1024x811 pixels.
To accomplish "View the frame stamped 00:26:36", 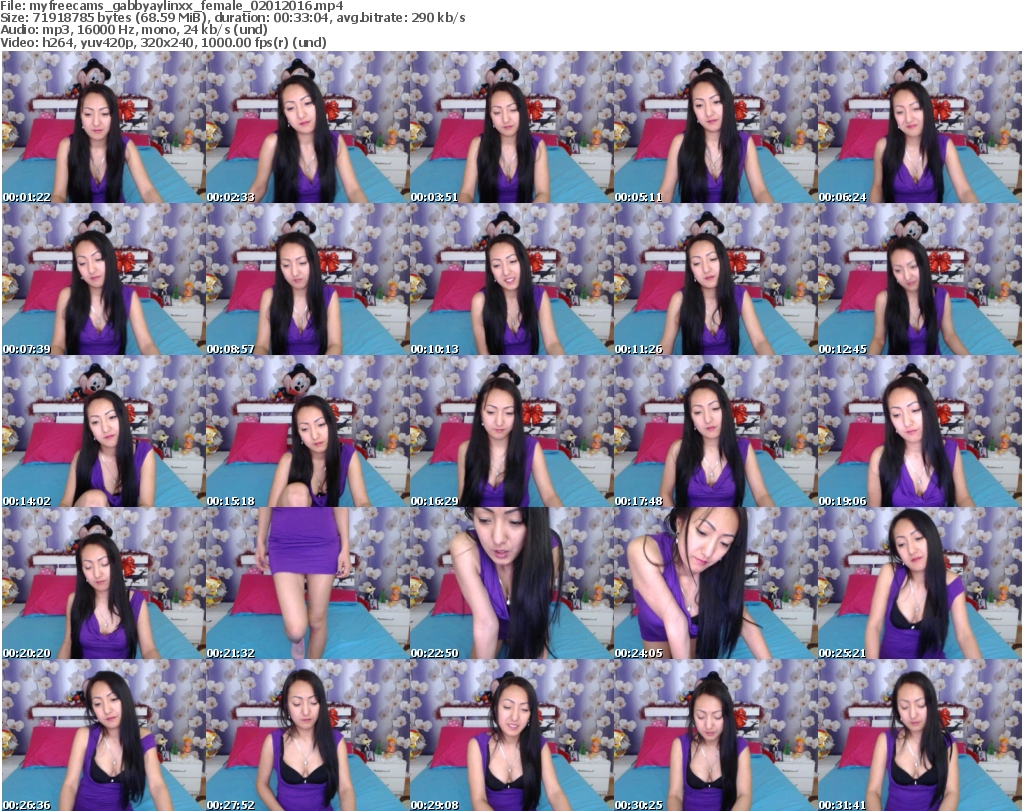I will pyautogui.click(x=104, y=735).
